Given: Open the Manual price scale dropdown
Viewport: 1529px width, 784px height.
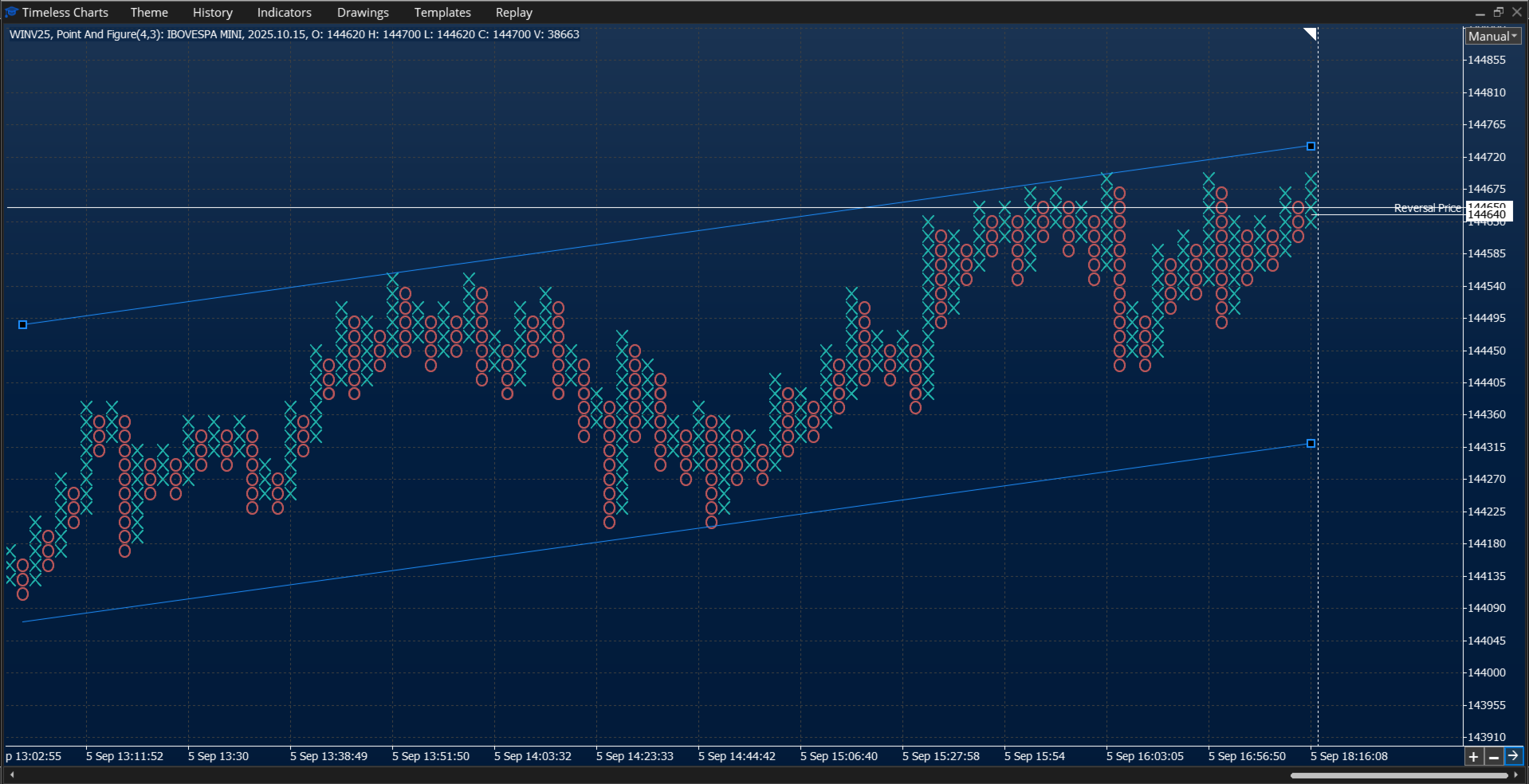Looking at the screenshot, I should 1493,36.
